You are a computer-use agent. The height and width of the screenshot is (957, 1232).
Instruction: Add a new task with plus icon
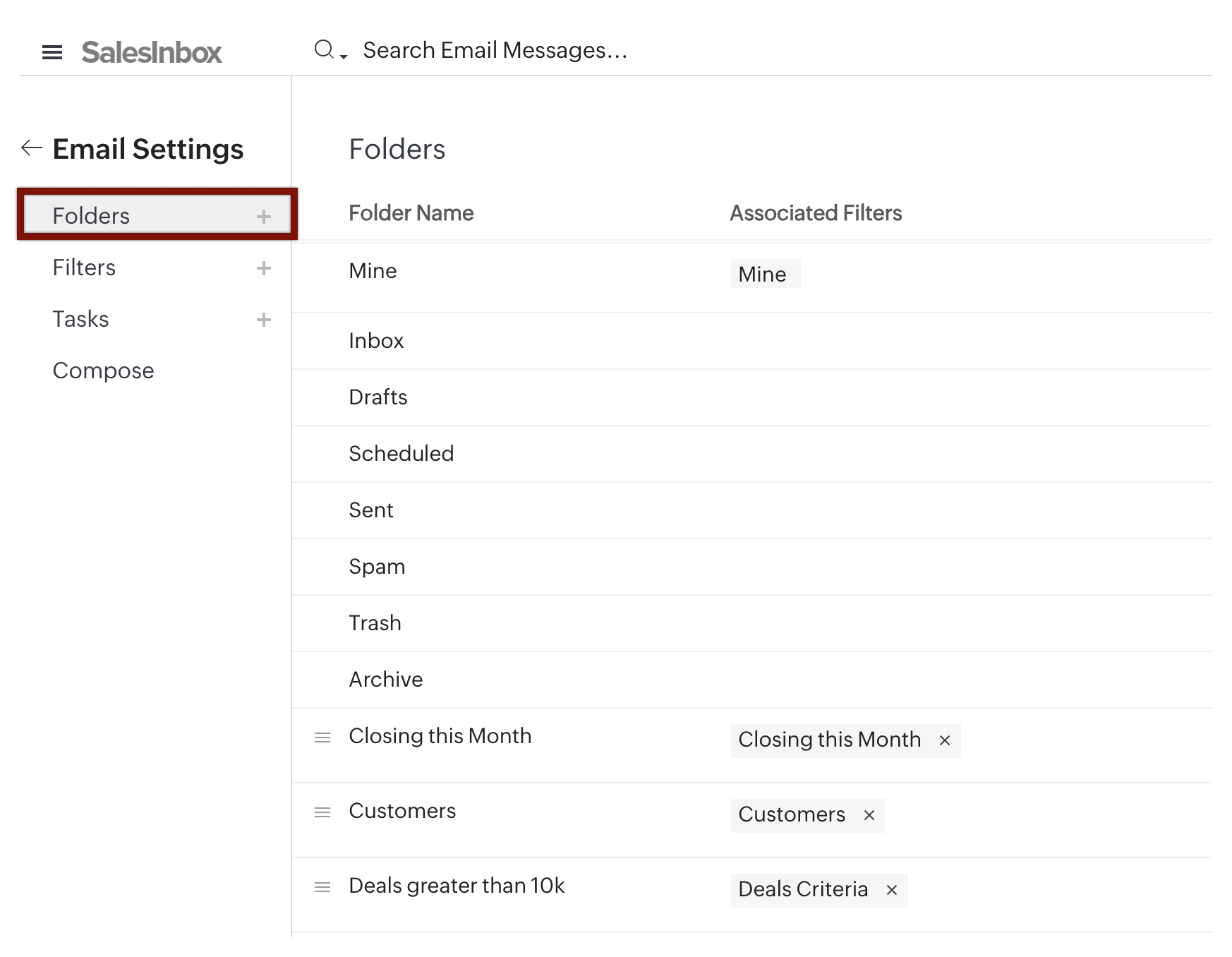(x=263, y=320)
